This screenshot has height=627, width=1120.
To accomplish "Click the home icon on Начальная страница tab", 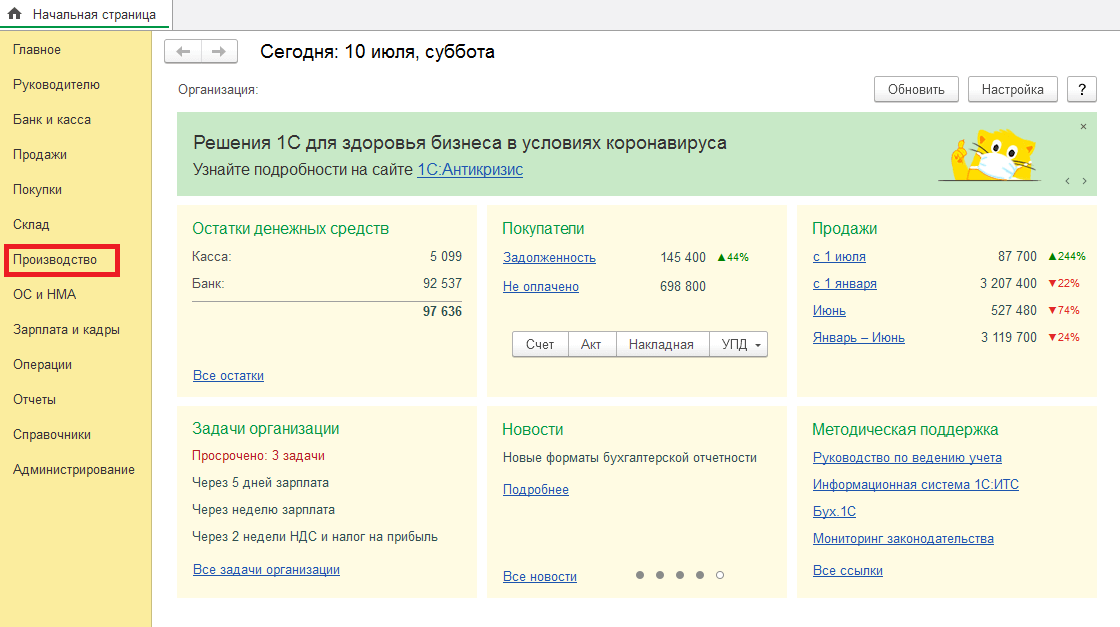I will [x=15, y=14].
